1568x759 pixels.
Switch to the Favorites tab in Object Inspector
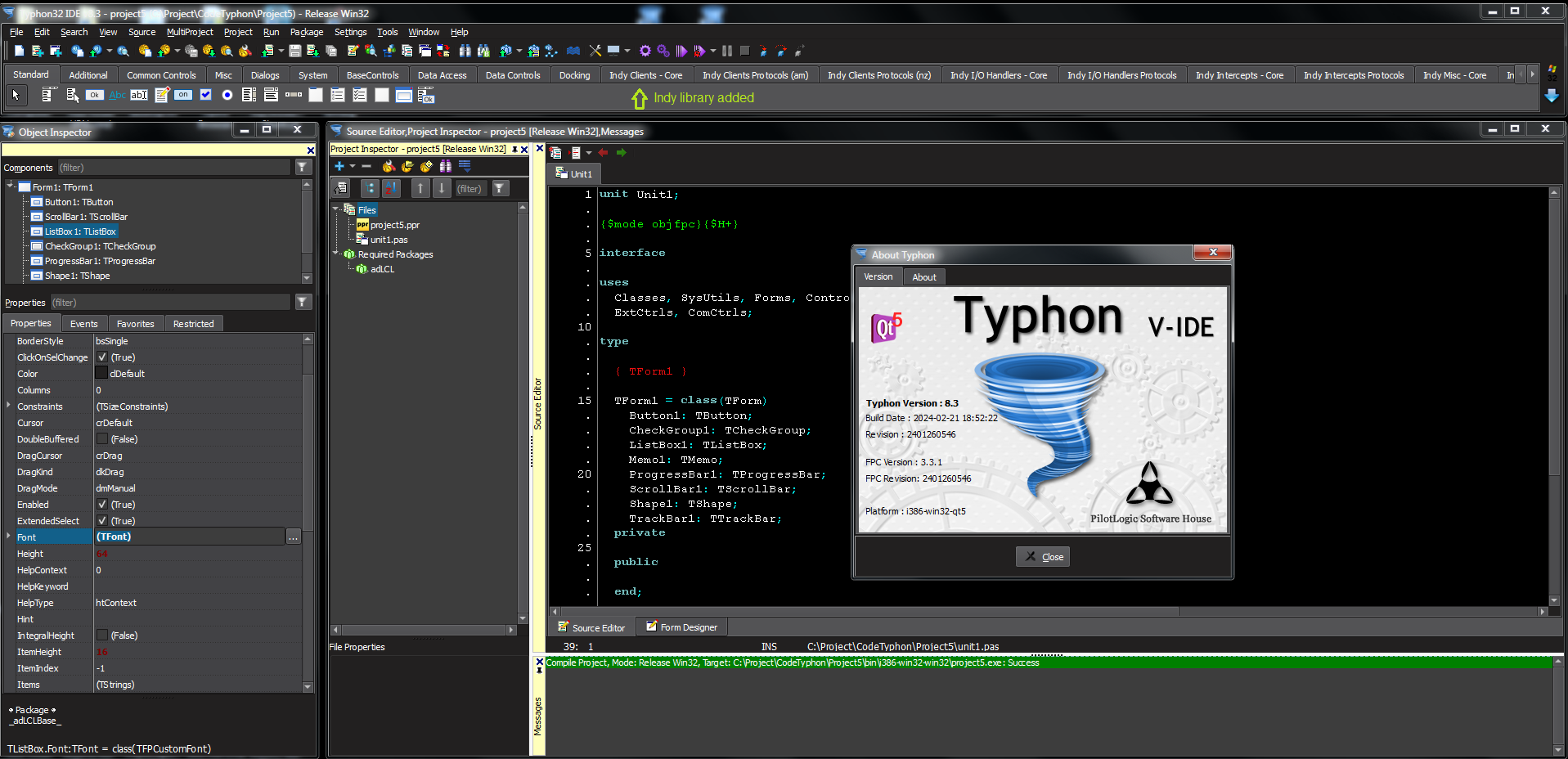(x=135, y=324)
